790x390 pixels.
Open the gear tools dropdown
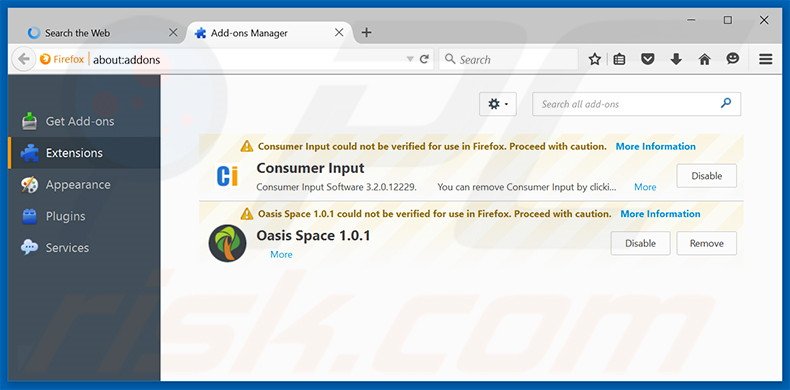click(x=498, y=104)
